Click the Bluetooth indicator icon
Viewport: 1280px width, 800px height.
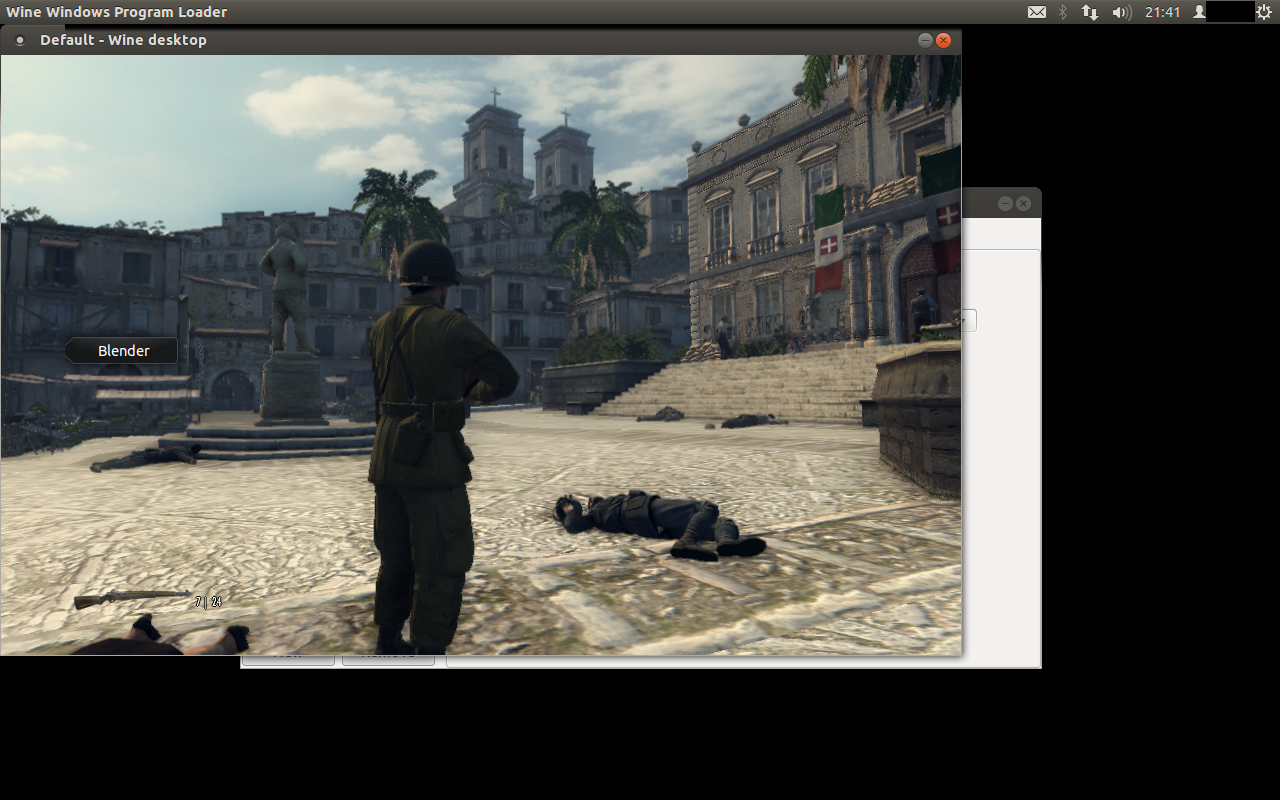(x=1063, y=12)
